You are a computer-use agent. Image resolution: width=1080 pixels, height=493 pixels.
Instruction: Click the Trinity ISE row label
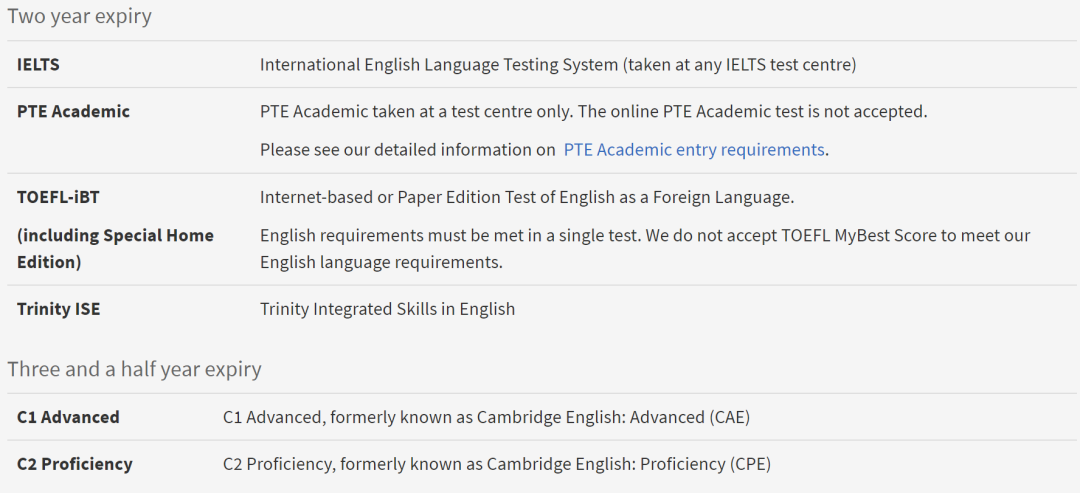[59, 308]
